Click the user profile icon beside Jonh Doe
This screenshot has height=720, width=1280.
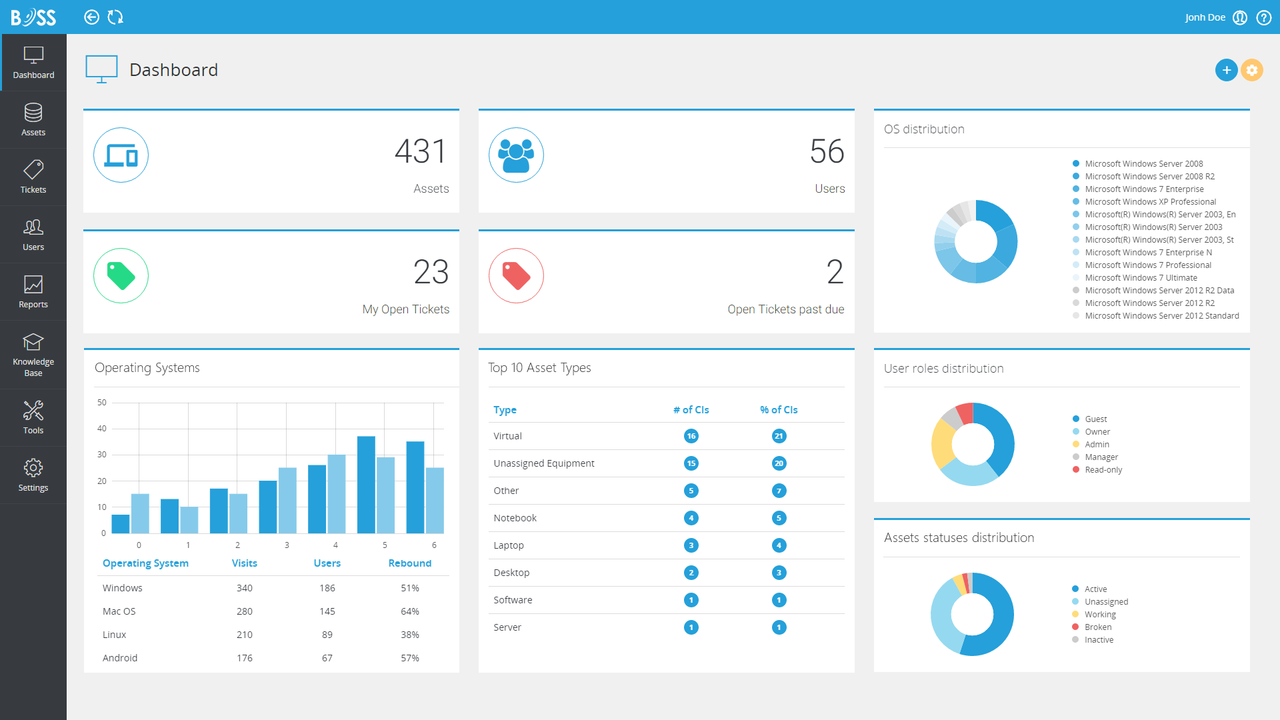pos(1240,17)
